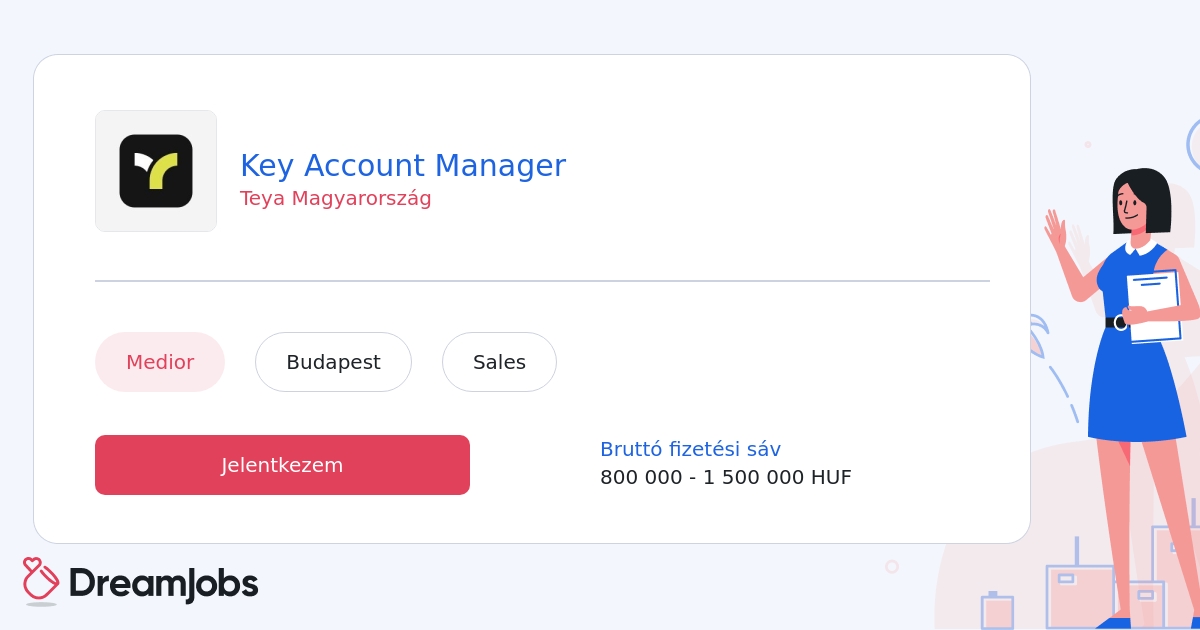This screenshot has height=630, width=1200.
Task: Toggle the Sales category tag
Action: click(x=499, y=362)
